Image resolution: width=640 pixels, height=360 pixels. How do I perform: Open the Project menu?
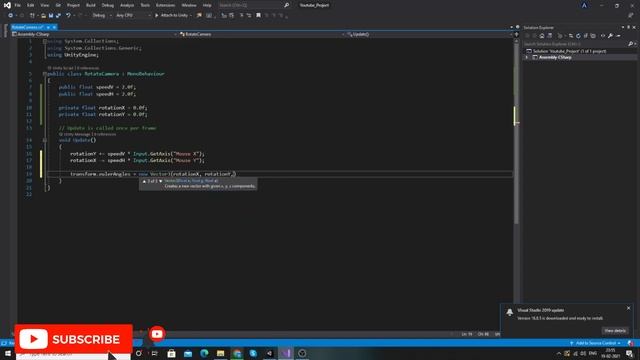pos(73,5)
